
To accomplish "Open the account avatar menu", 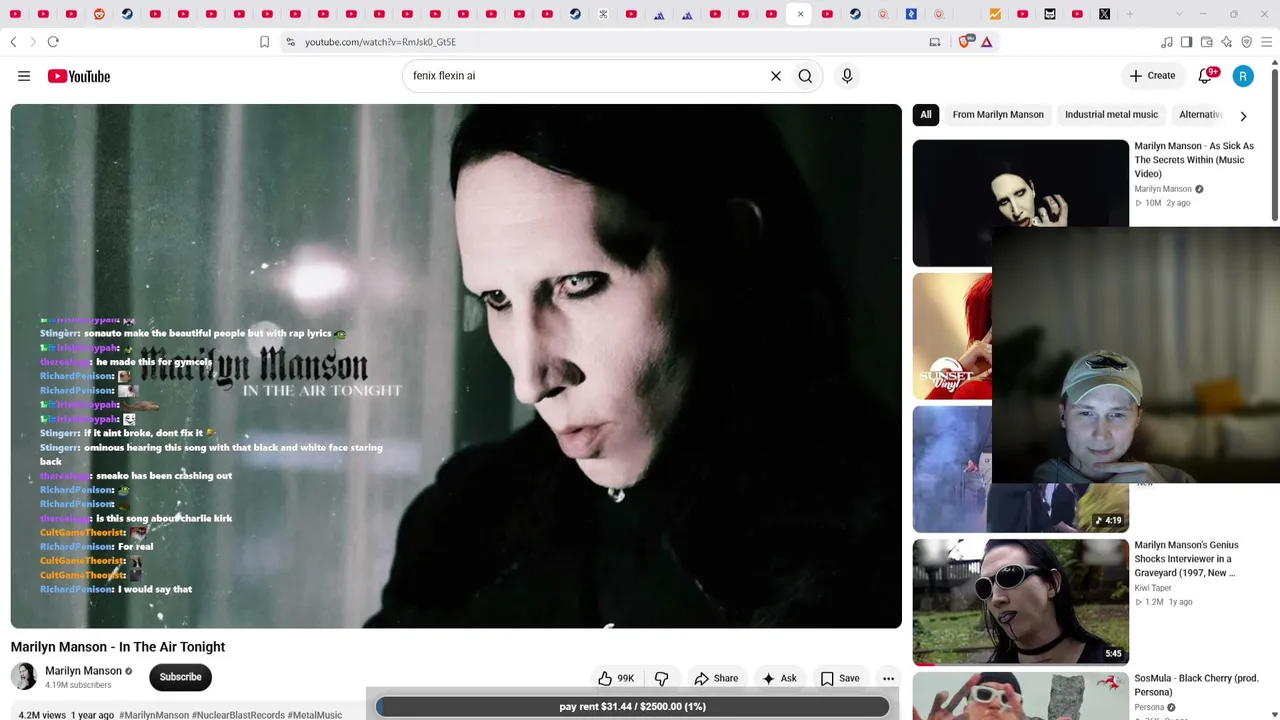I will click(x=1243, y=76).
